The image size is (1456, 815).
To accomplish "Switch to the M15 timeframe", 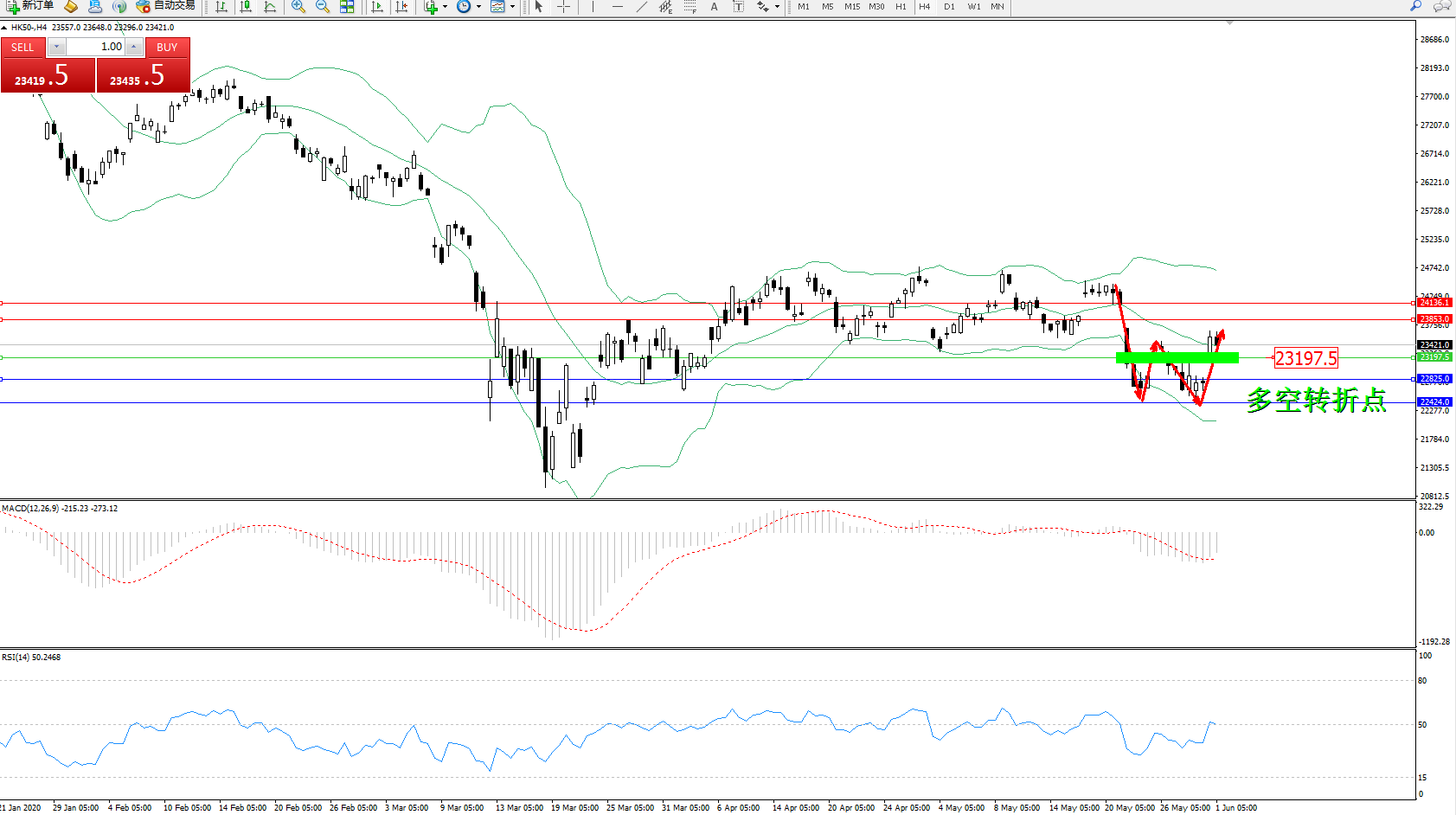I will [x=852, y=7].
